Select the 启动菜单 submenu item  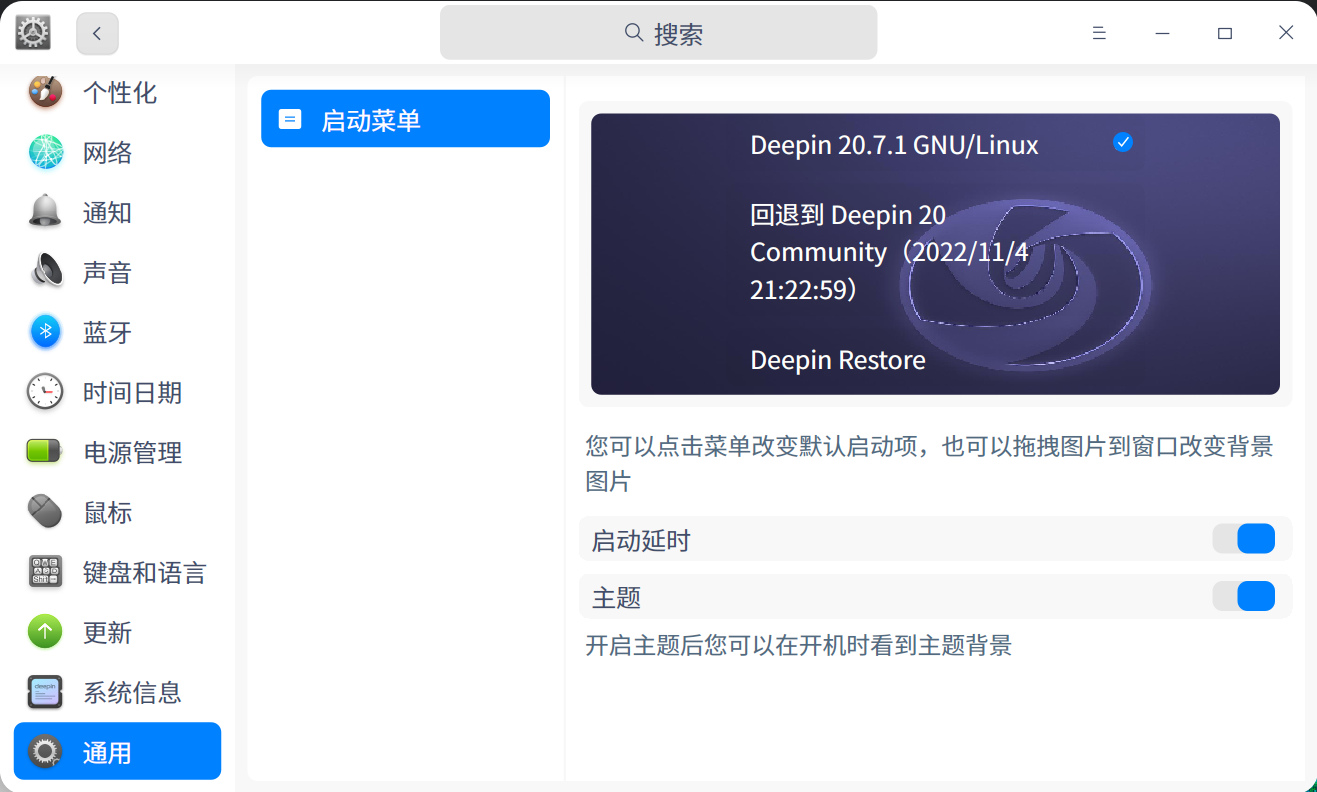(405, 119)
